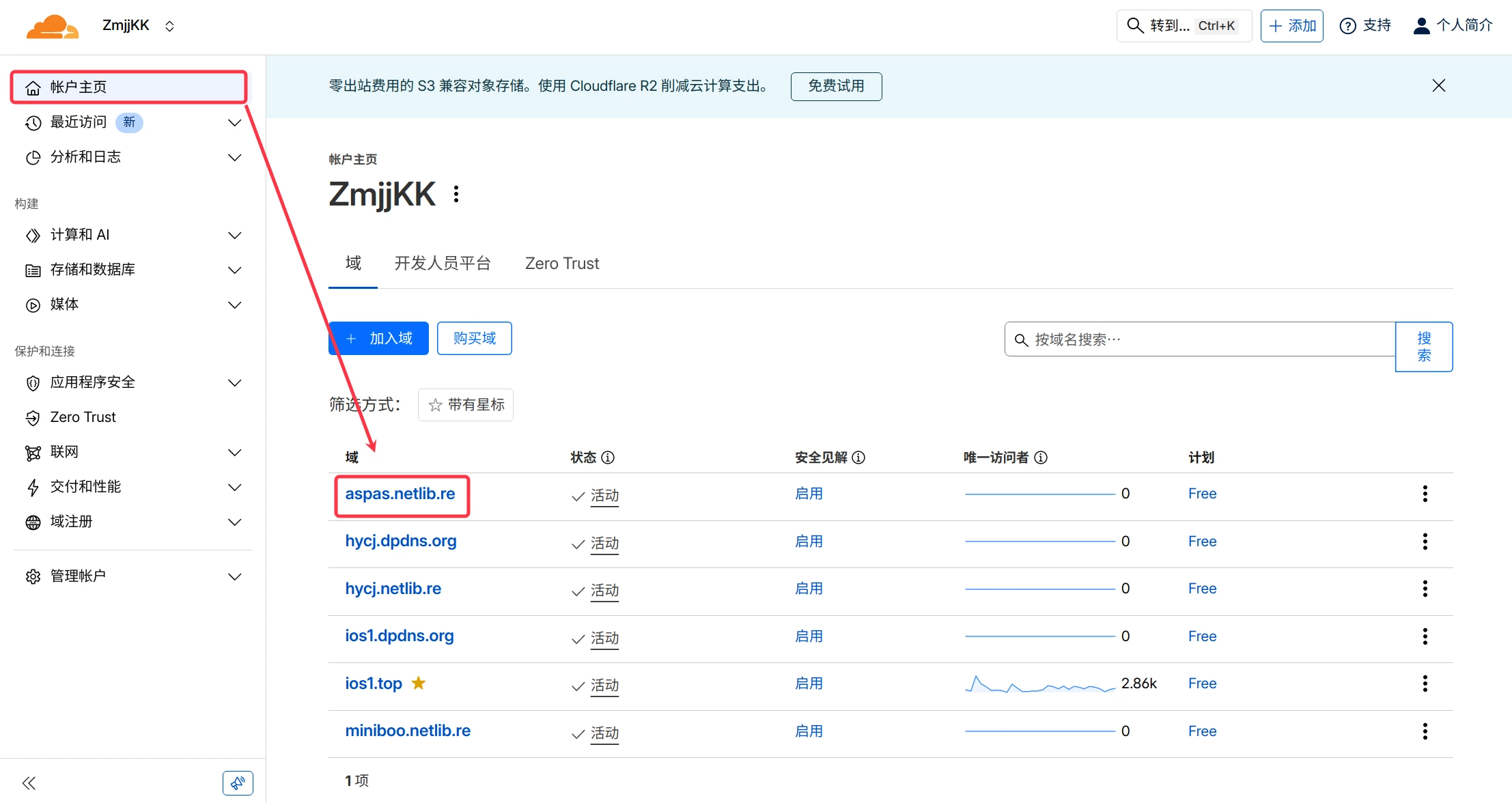The height and width of the screenshot is (803, 1512).
Task: Click the Cloudflare logo icon
Action: click(x=52, y=27)
